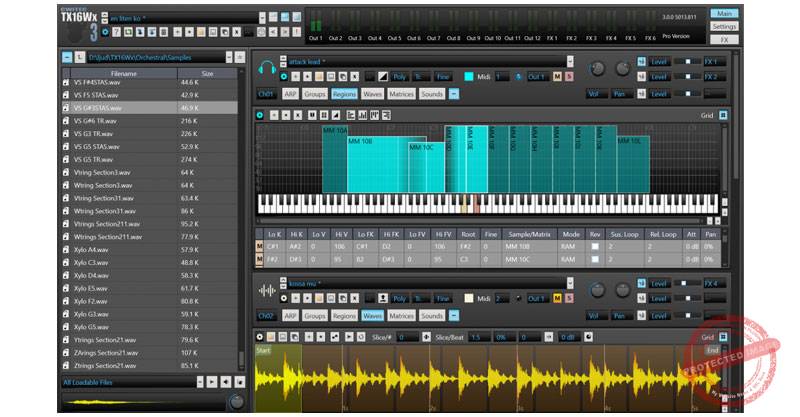The image size is (800, 417).
Task: Click the circle menu icon in wave editor toolbar
Action: (260, 337)
